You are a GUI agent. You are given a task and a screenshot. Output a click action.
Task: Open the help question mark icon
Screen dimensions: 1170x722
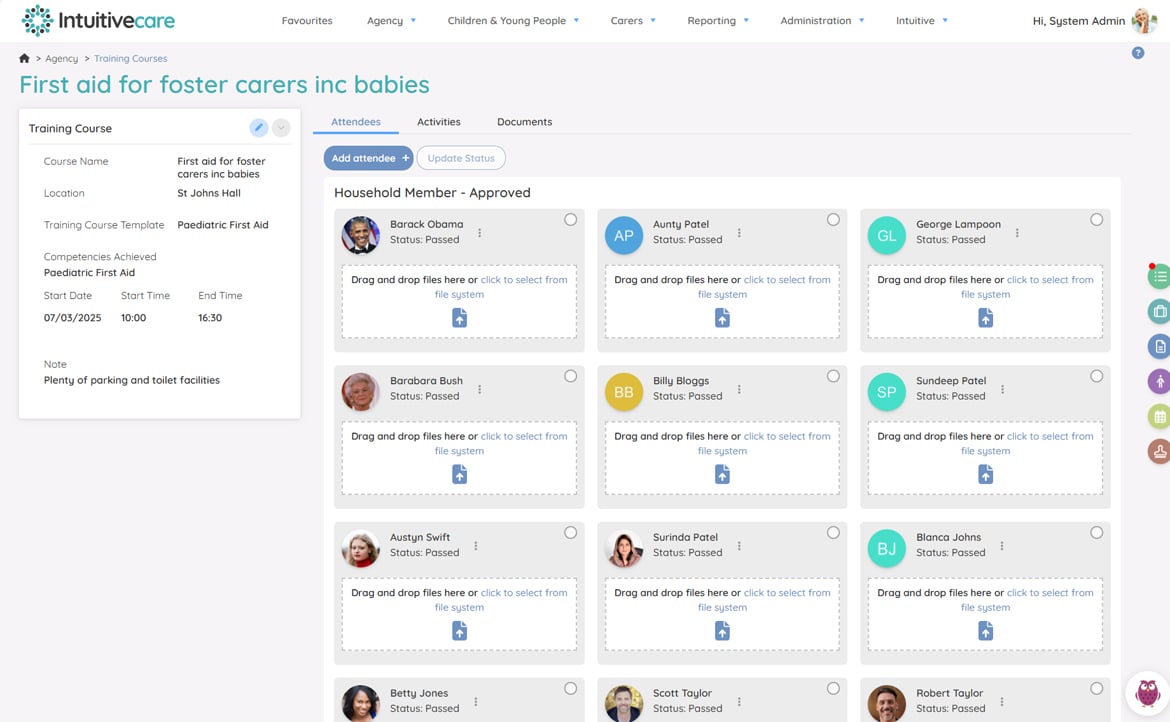click(1137, 53)
